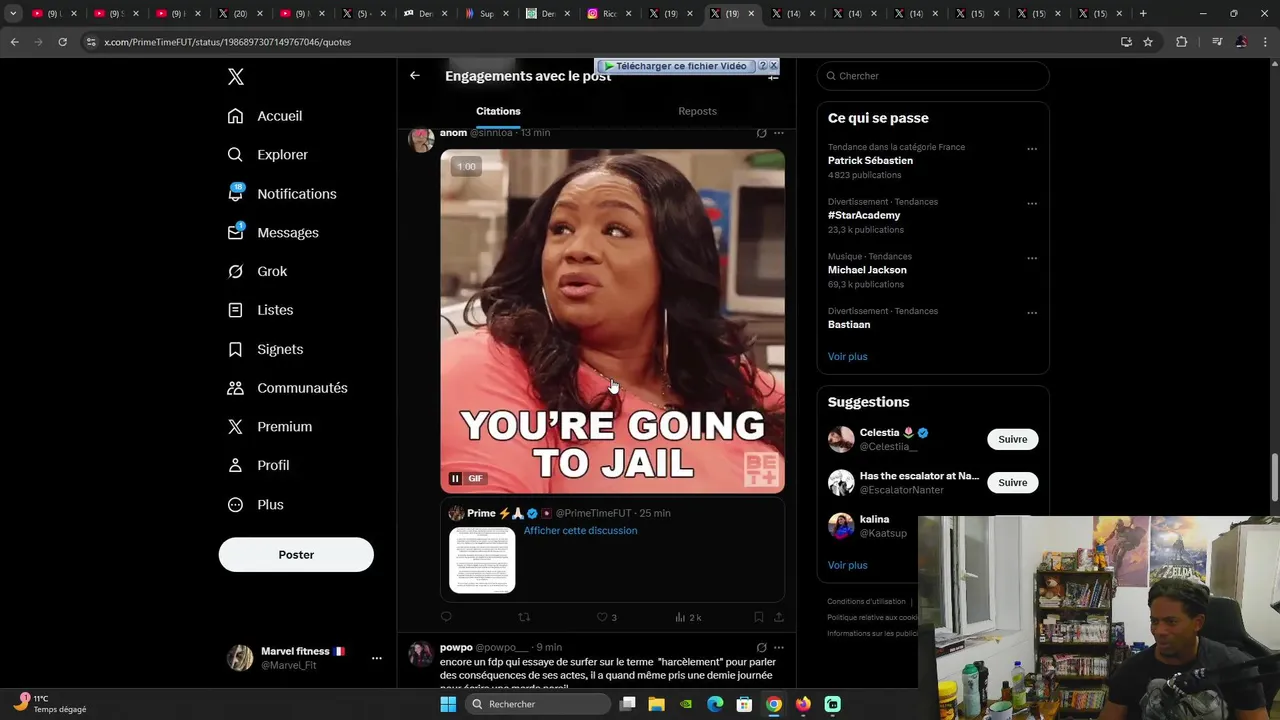
Task: Follow Has the escalator account
Action: click(x=1012, y=483)
